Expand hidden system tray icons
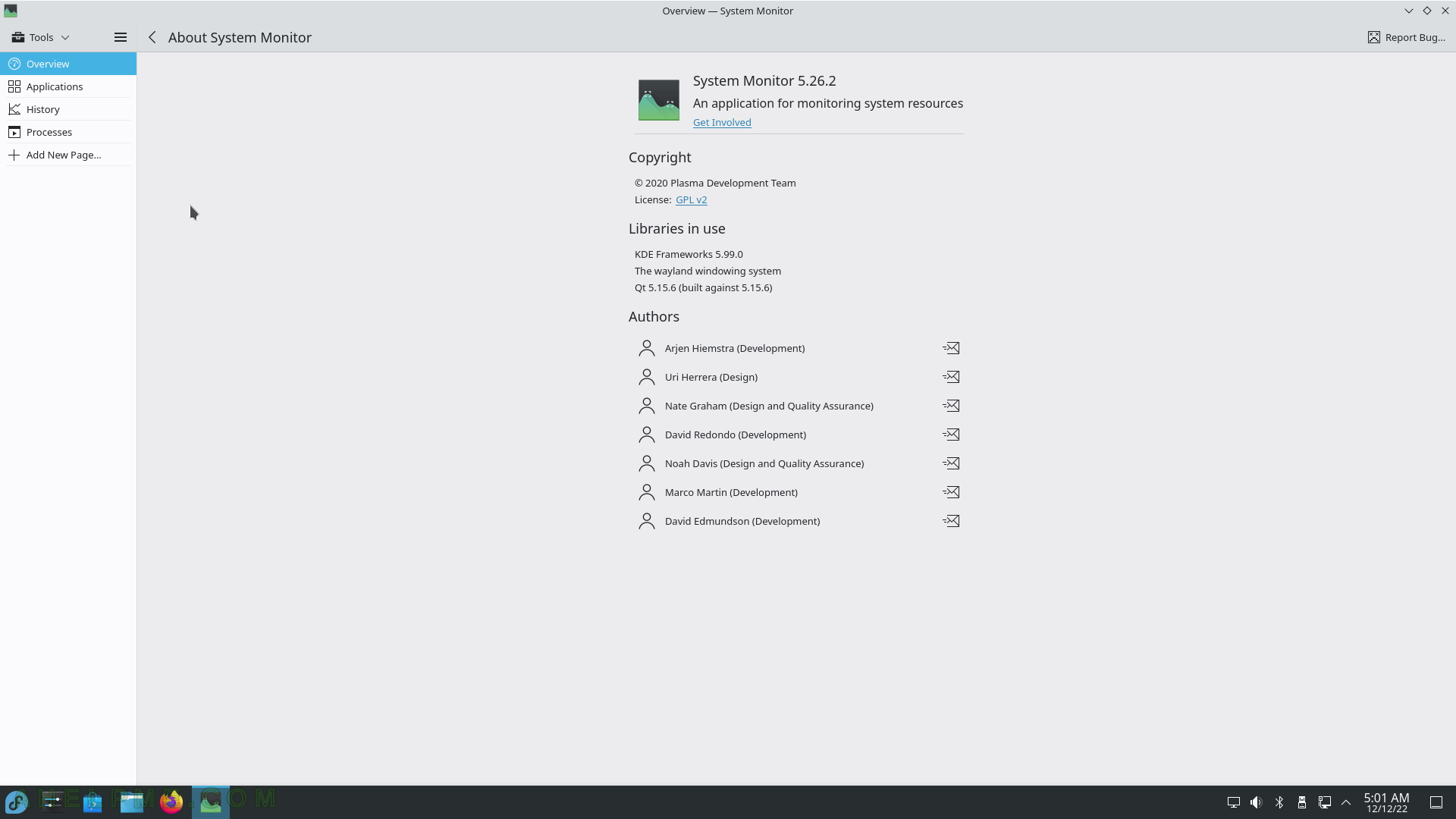This screenshot has width=1456, height=819. [1346, 802]
